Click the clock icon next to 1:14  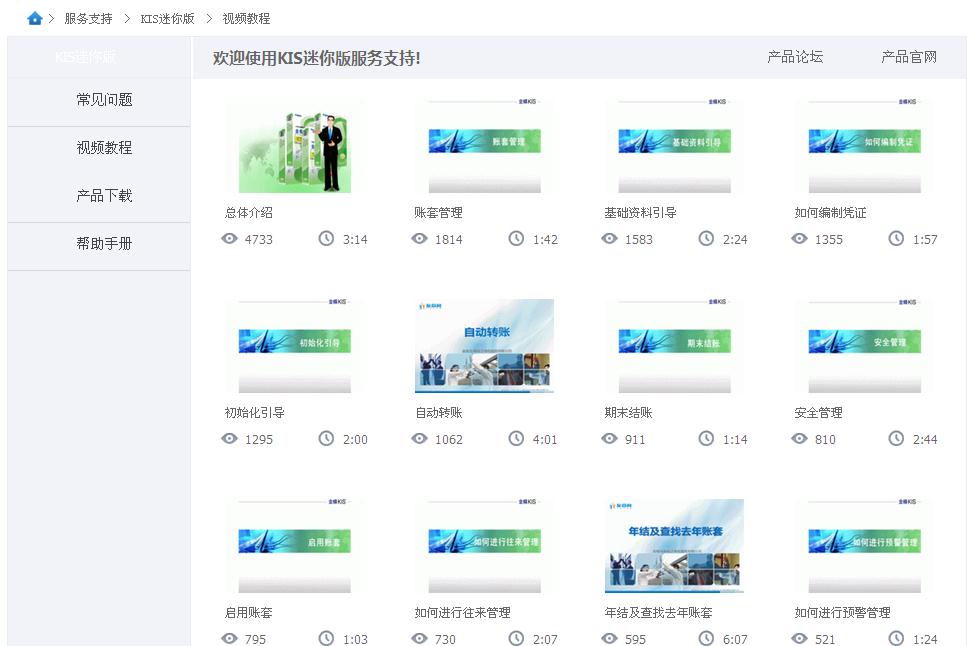pos(706,438)
